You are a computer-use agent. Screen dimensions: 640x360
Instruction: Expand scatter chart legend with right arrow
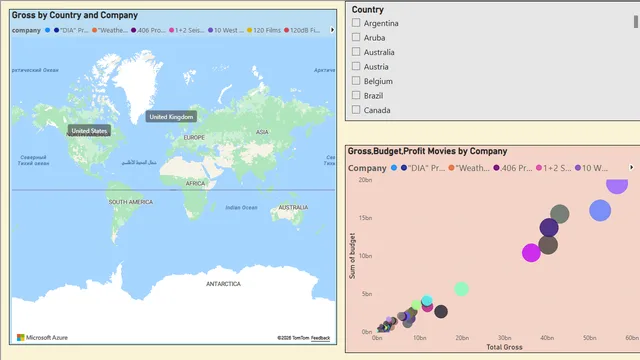click(x=631, y=167)
